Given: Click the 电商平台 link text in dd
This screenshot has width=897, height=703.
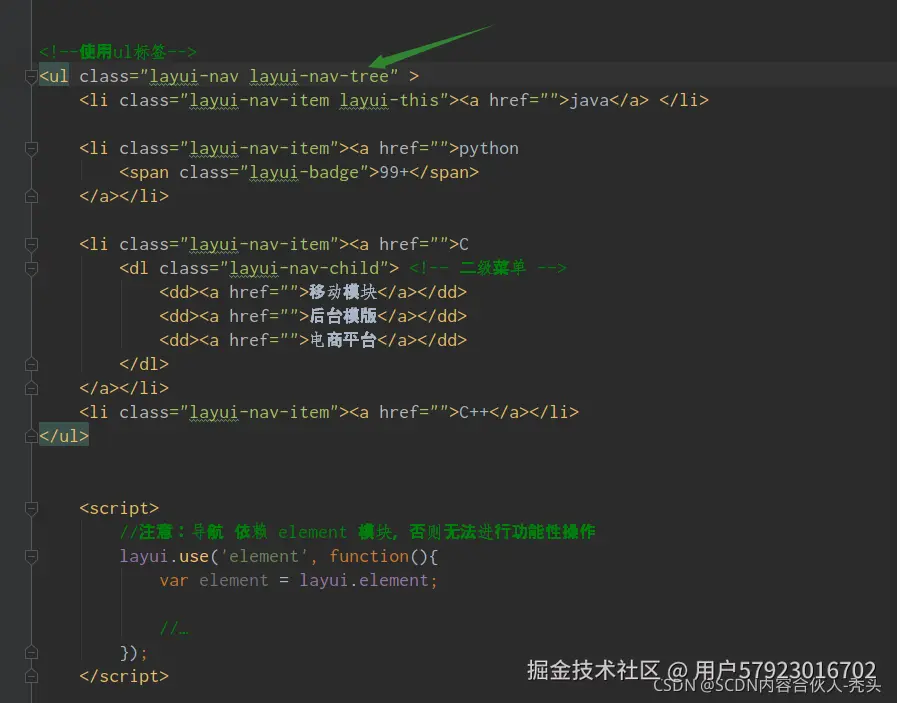Looking at the screenshot, I should (343, 340).
